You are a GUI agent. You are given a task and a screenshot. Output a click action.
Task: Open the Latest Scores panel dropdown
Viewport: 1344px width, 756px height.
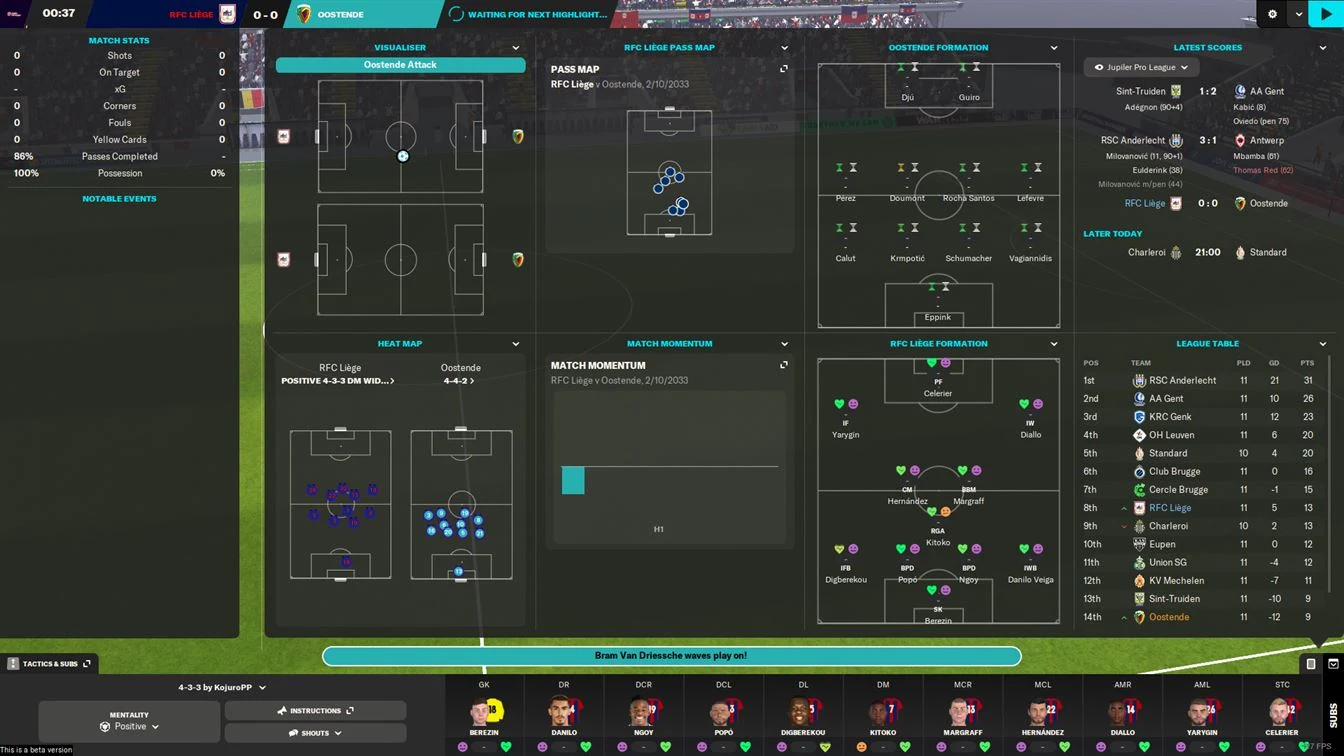point(1323,48)
